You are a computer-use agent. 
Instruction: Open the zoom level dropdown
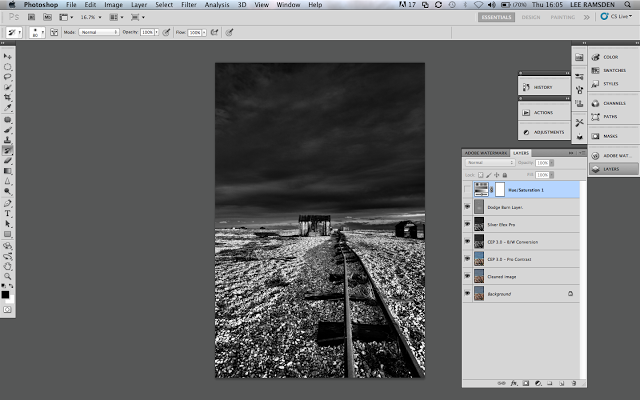pos(91,17)
